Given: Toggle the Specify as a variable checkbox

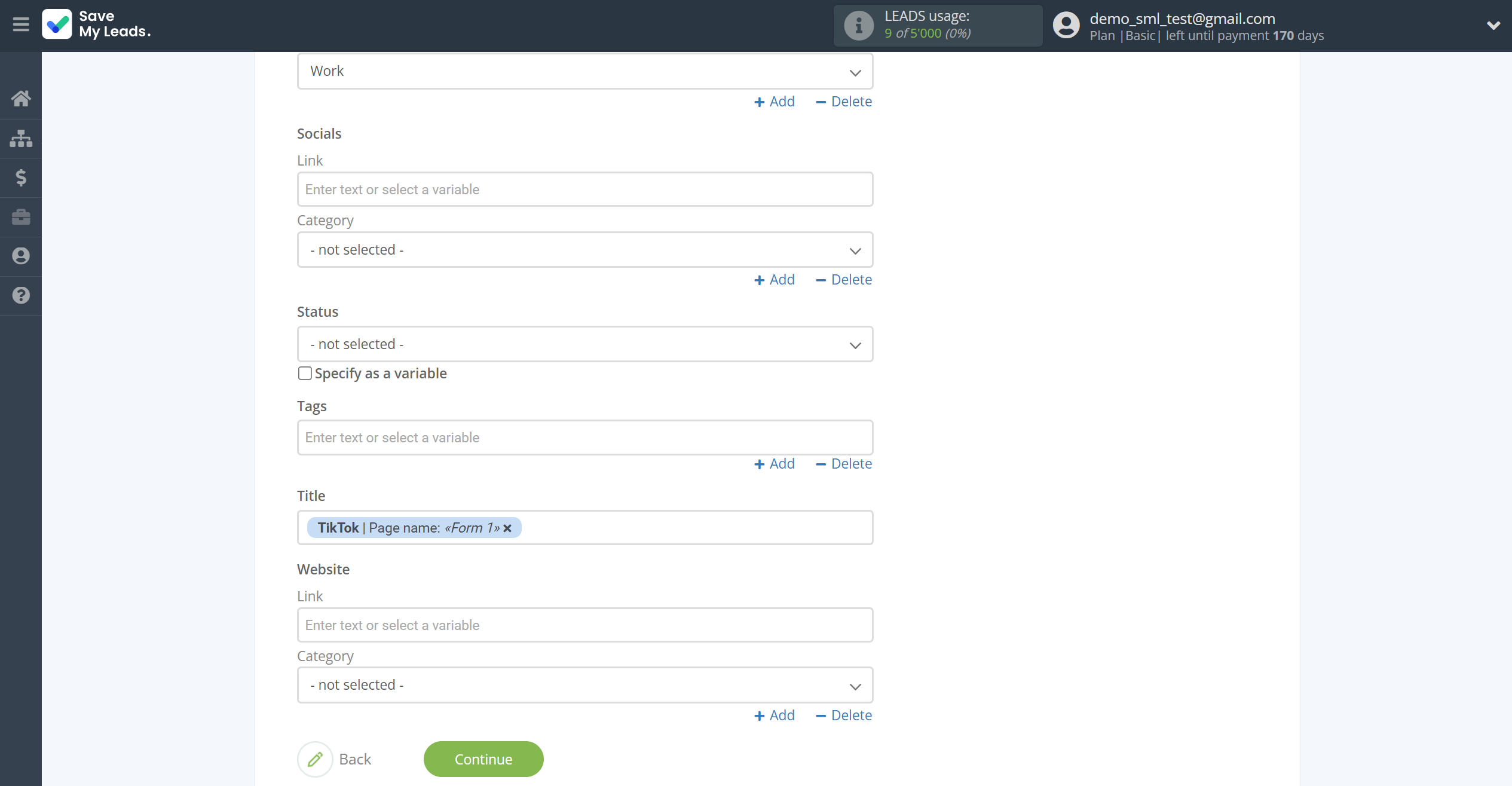Looking at the screenshot, I should pyautogui.click(x=304, y=373).
